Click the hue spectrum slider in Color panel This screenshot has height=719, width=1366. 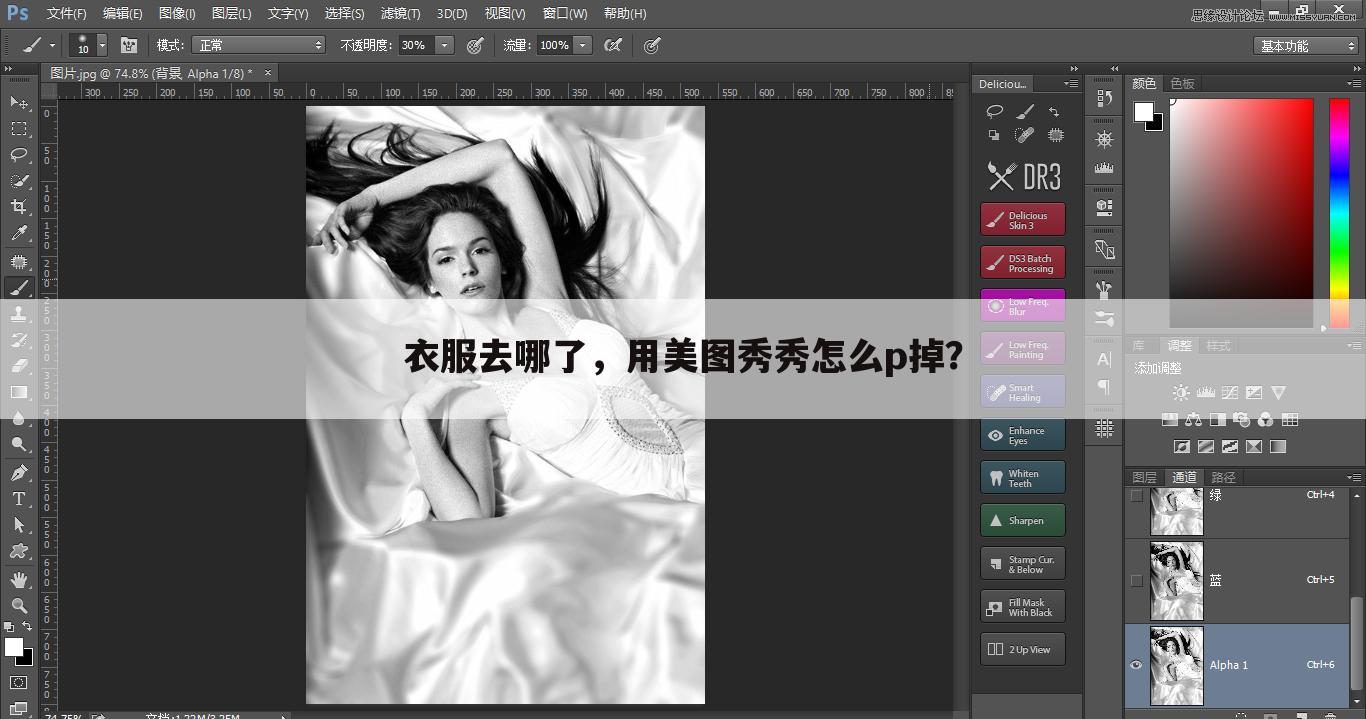point(1339,213)
